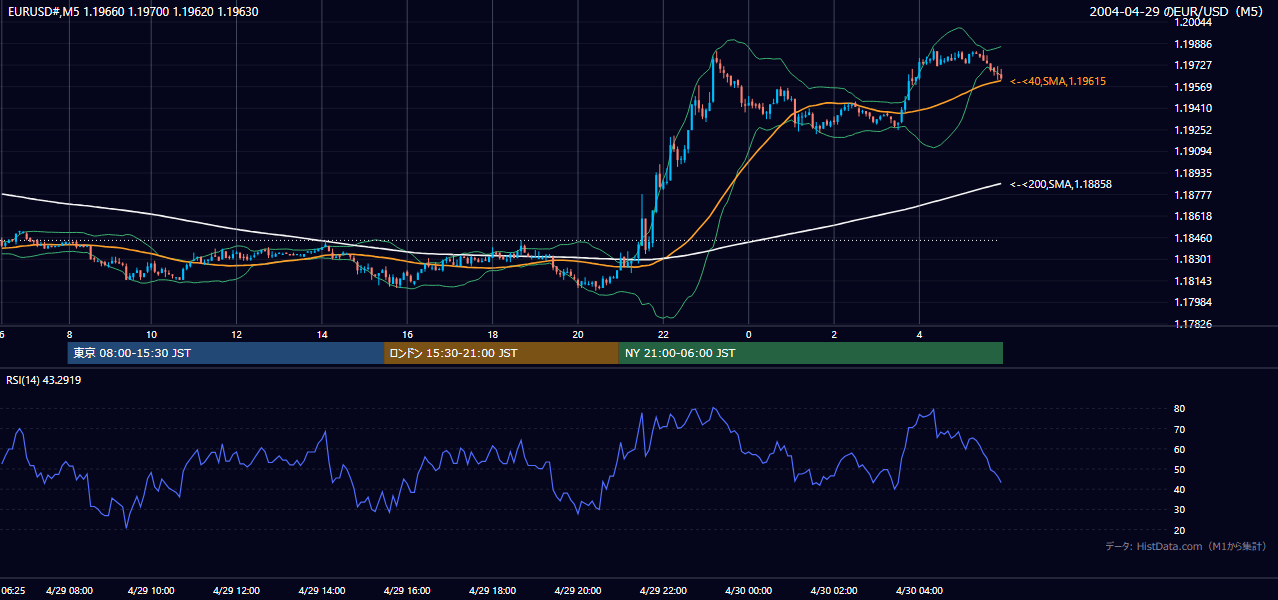The image size is (1278, 600).
Task: Open the HistData.com data source credit
Action: 1186,546
